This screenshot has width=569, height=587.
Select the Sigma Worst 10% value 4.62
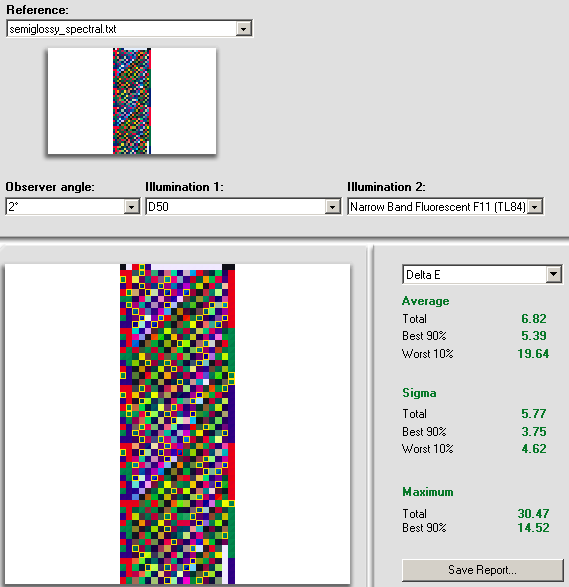pyautogui.click(x=534, y=448)
